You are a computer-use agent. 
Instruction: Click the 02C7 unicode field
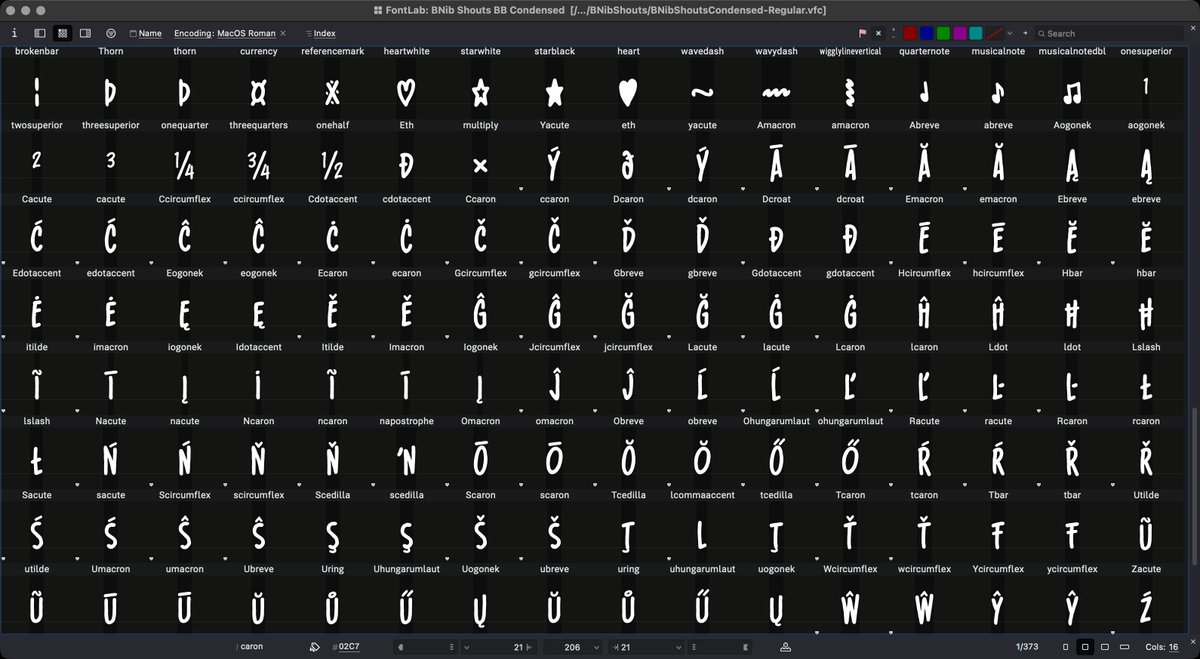click(x=348, y=647)
